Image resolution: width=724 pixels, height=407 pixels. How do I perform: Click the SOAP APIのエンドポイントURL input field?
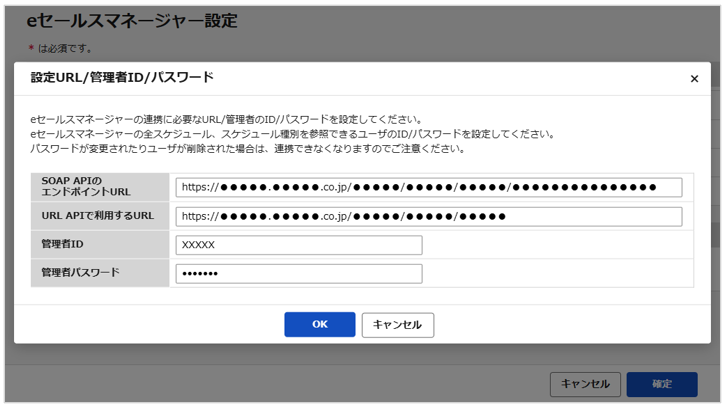[428, 188]
